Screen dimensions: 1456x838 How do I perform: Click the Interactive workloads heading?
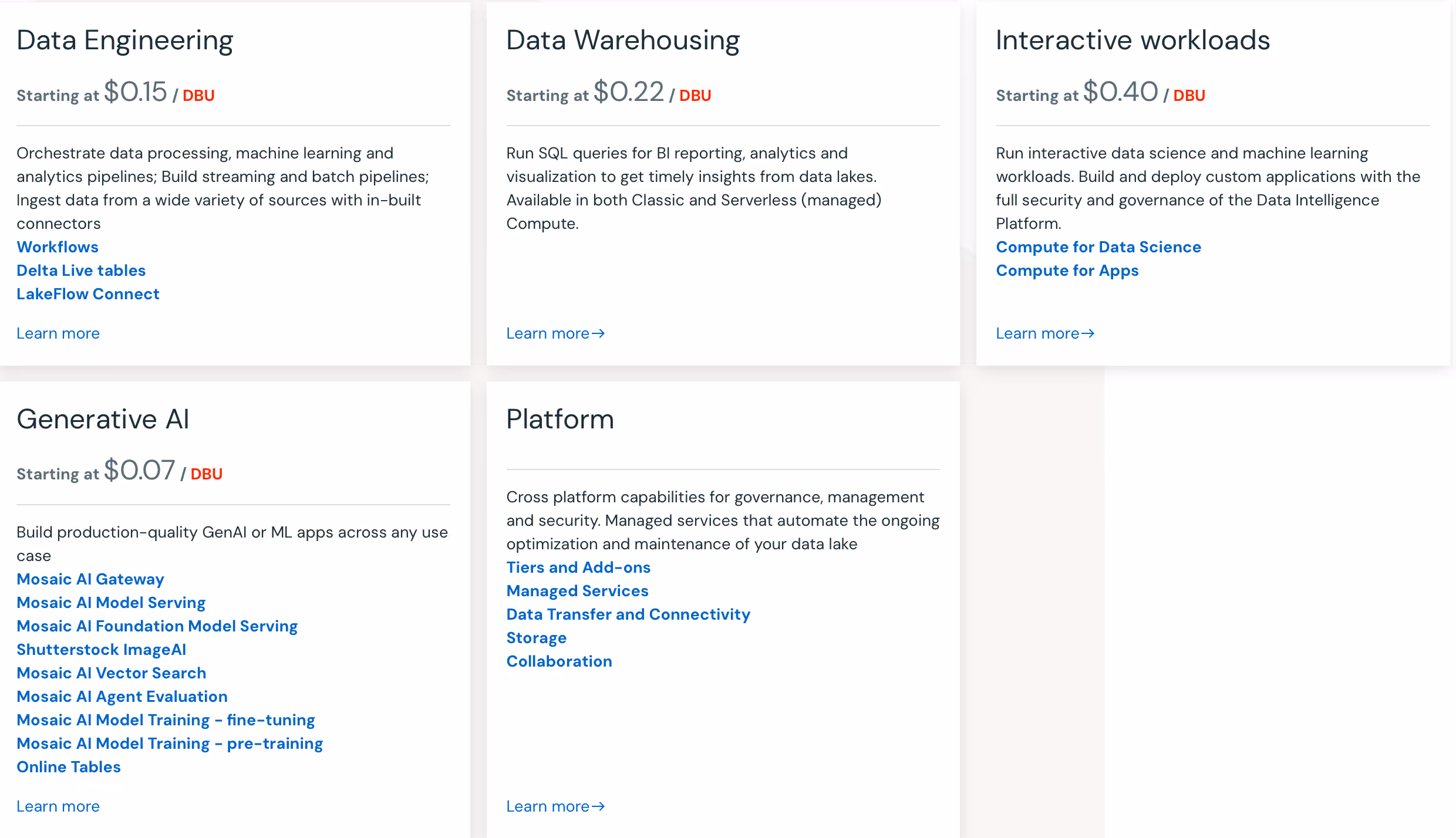coord(1133,40)
